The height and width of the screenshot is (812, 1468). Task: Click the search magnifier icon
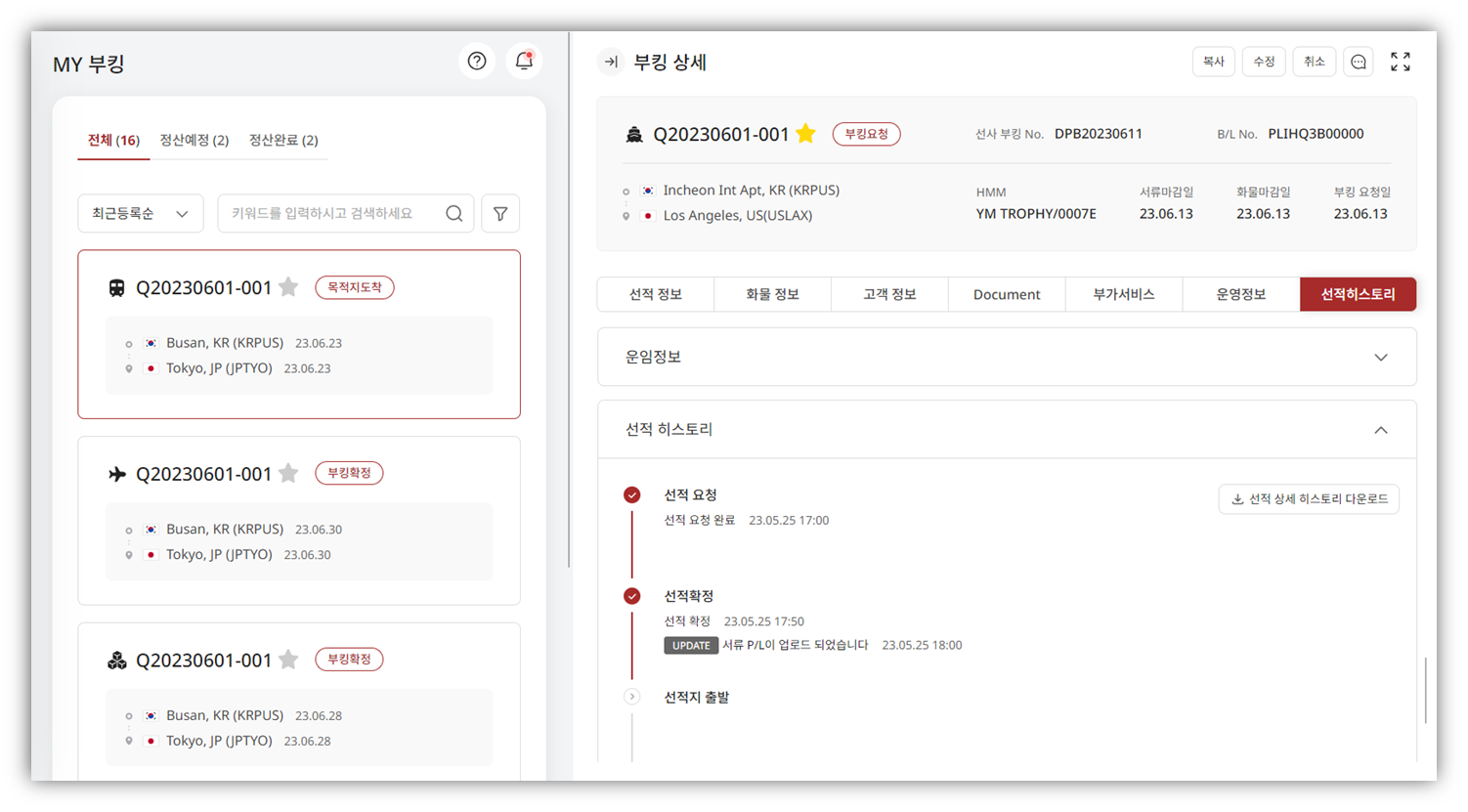(454, 214)
